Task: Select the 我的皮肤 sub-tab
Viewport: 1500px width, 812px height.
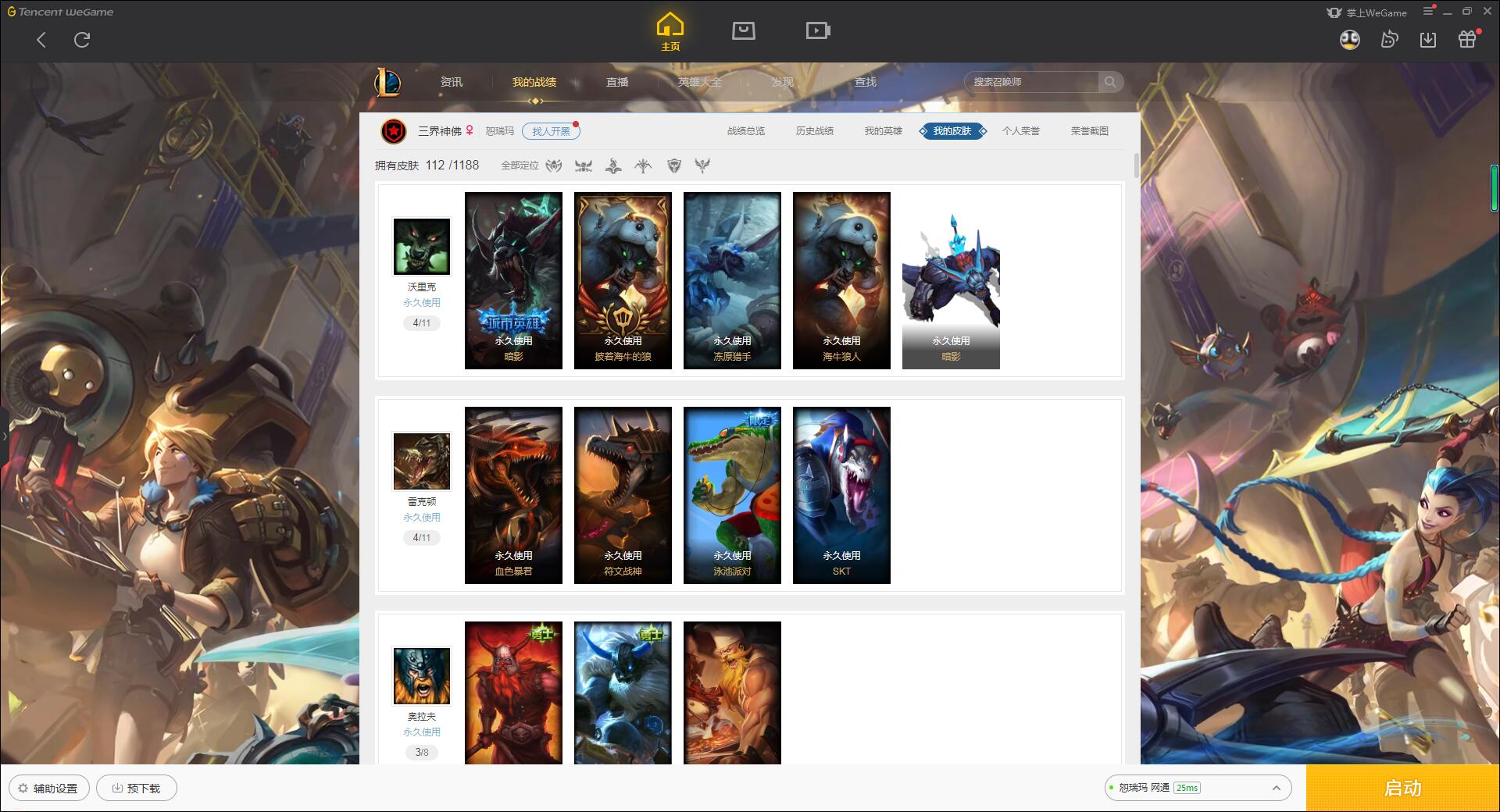Action: [x=952, y=131]
